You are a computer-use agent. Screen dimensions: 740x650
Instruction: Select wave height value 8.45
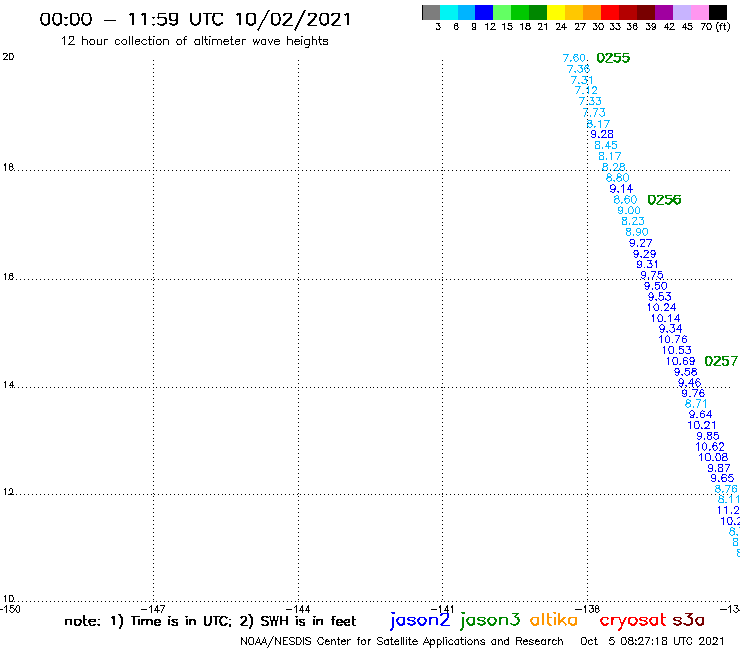(605, 145)
